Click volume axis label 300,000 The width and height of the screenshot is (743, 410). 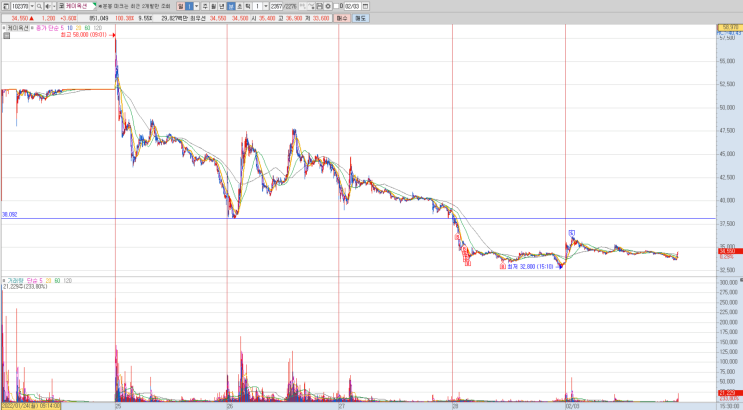click(x=728, y=282)
